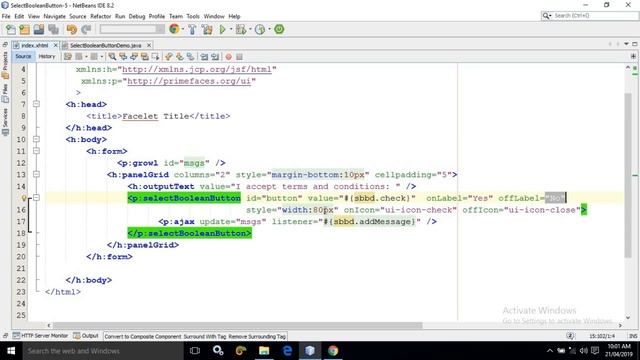Toggle bookmark in the editor toolbar
This screenshot has width=640, height=360.
(x=191, y=57)
